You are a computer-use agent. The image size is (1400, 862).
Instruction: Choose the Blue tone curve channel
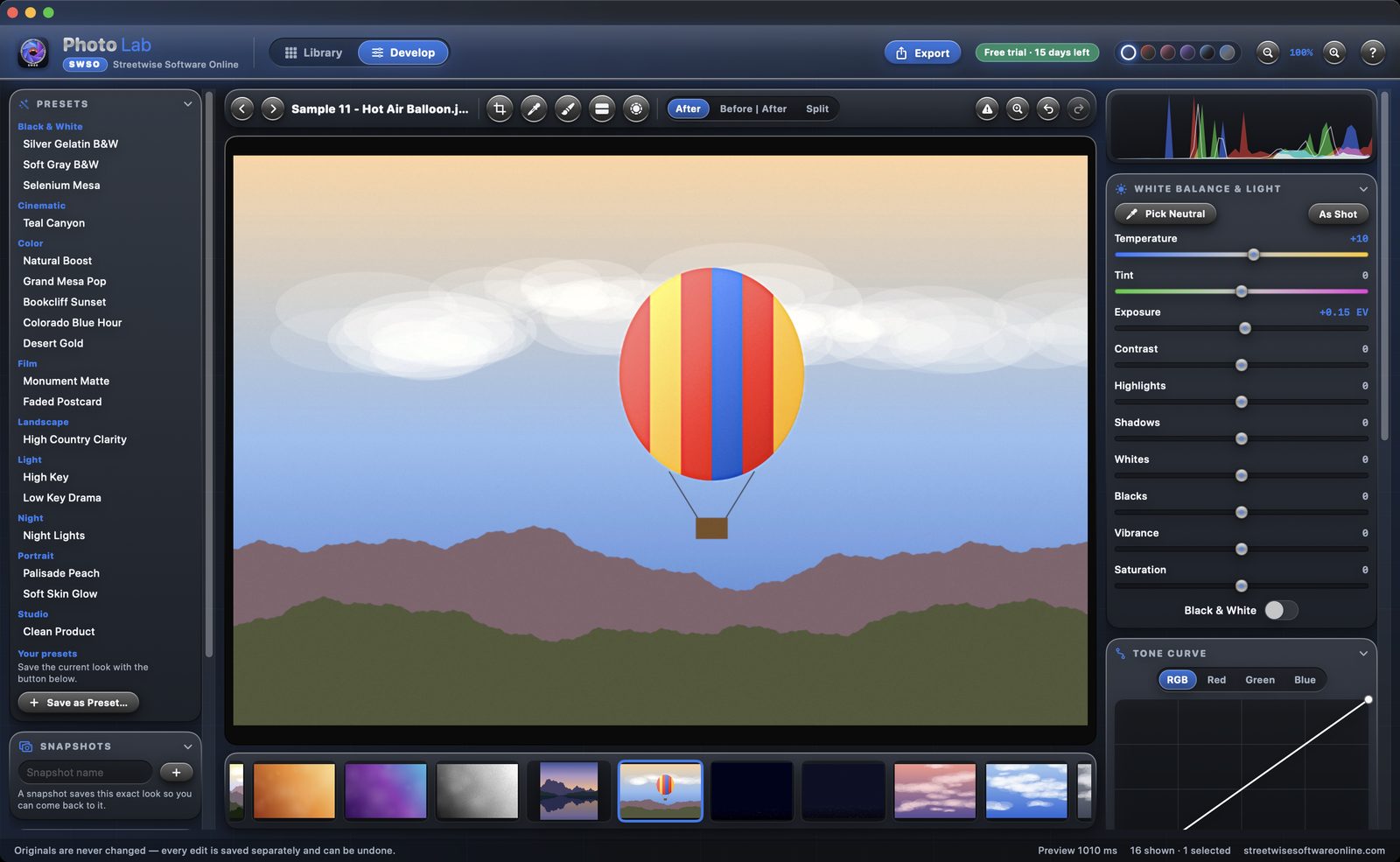point(1305,680)
